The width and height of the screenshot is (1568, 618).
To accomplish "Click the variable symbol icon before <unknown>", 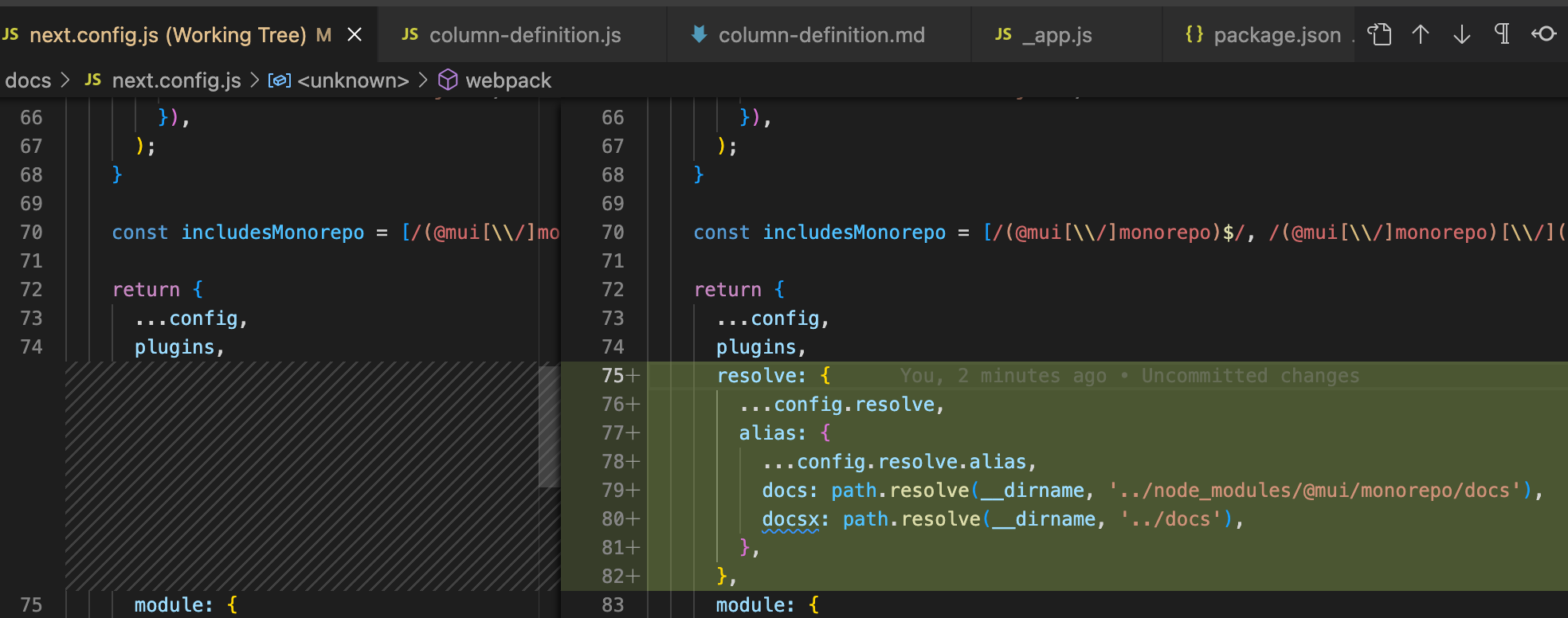I will coord(279,80).
